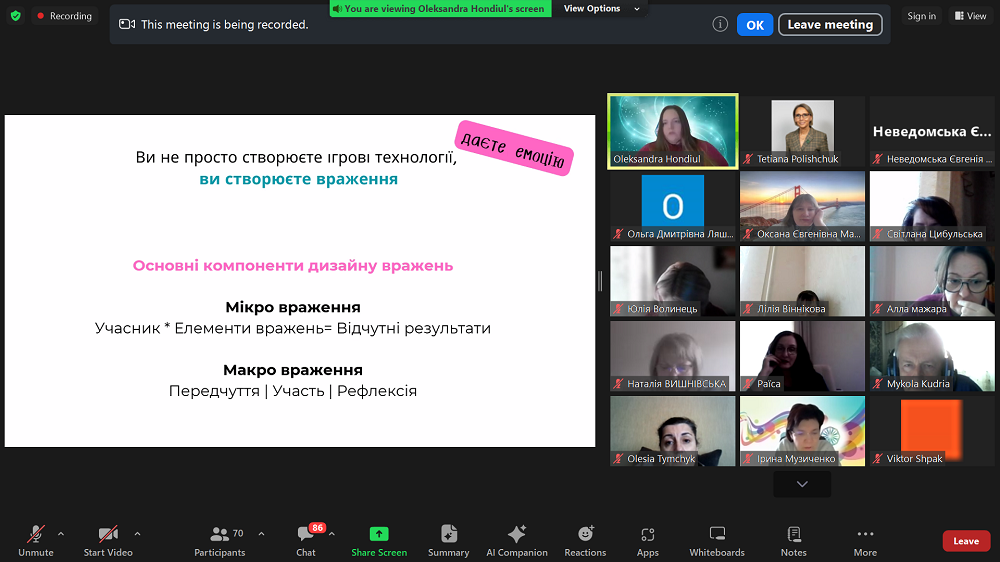Viewport: 1000px width, 562px height.
Task: Expand video options arrow beside Start Video
Action: [137, 533]
